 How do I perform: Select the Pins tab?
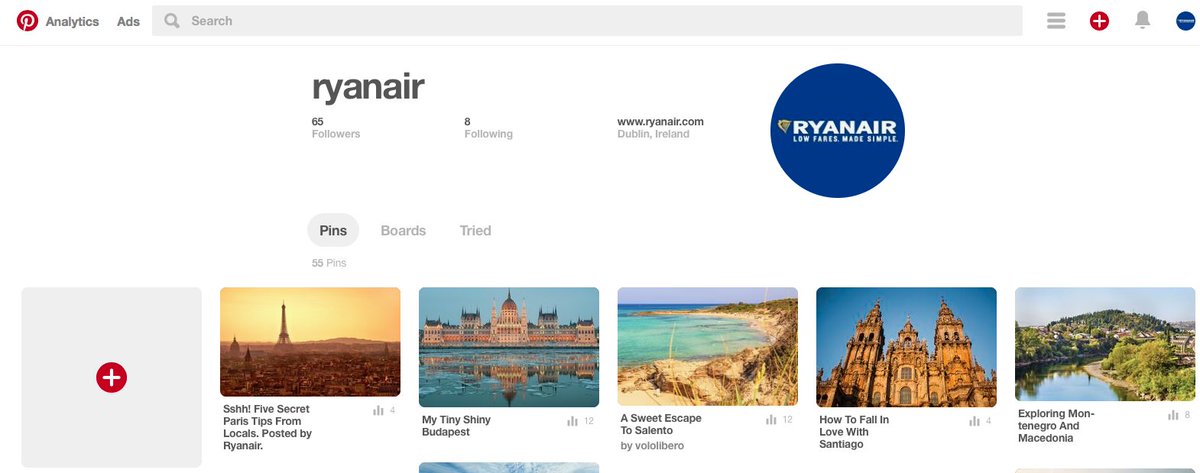click(x=333, y=230)
